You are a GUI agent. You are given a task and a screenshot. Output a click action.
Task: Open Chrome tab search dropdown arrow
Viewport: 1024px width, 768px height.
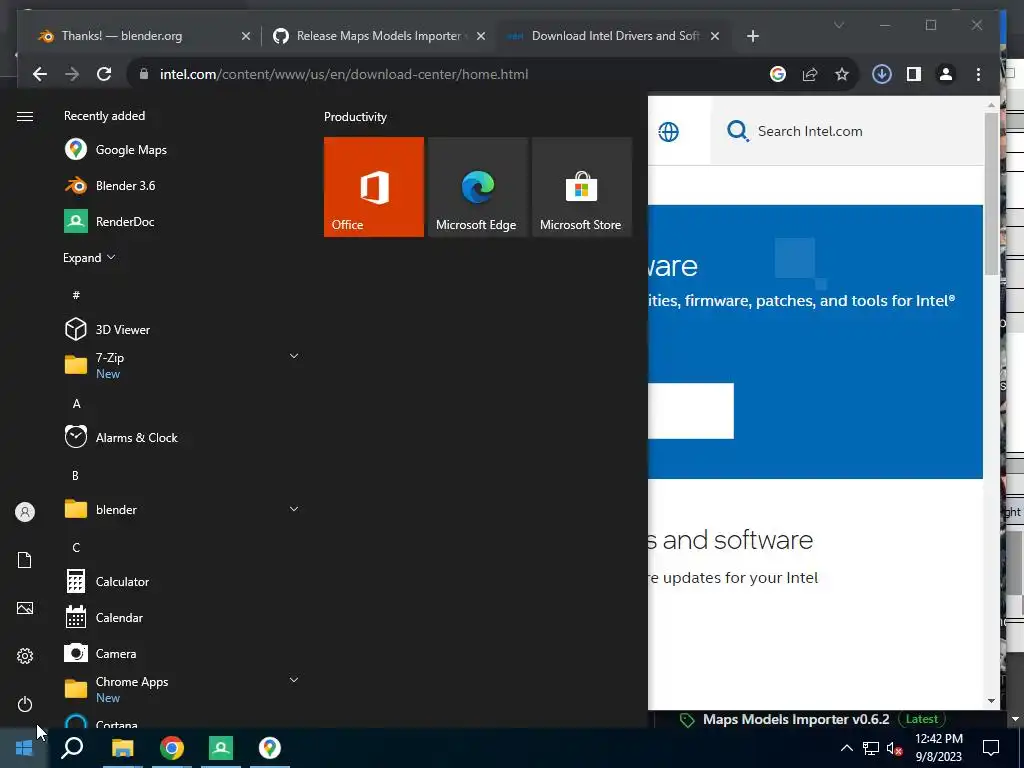click(x=839, y=25)
